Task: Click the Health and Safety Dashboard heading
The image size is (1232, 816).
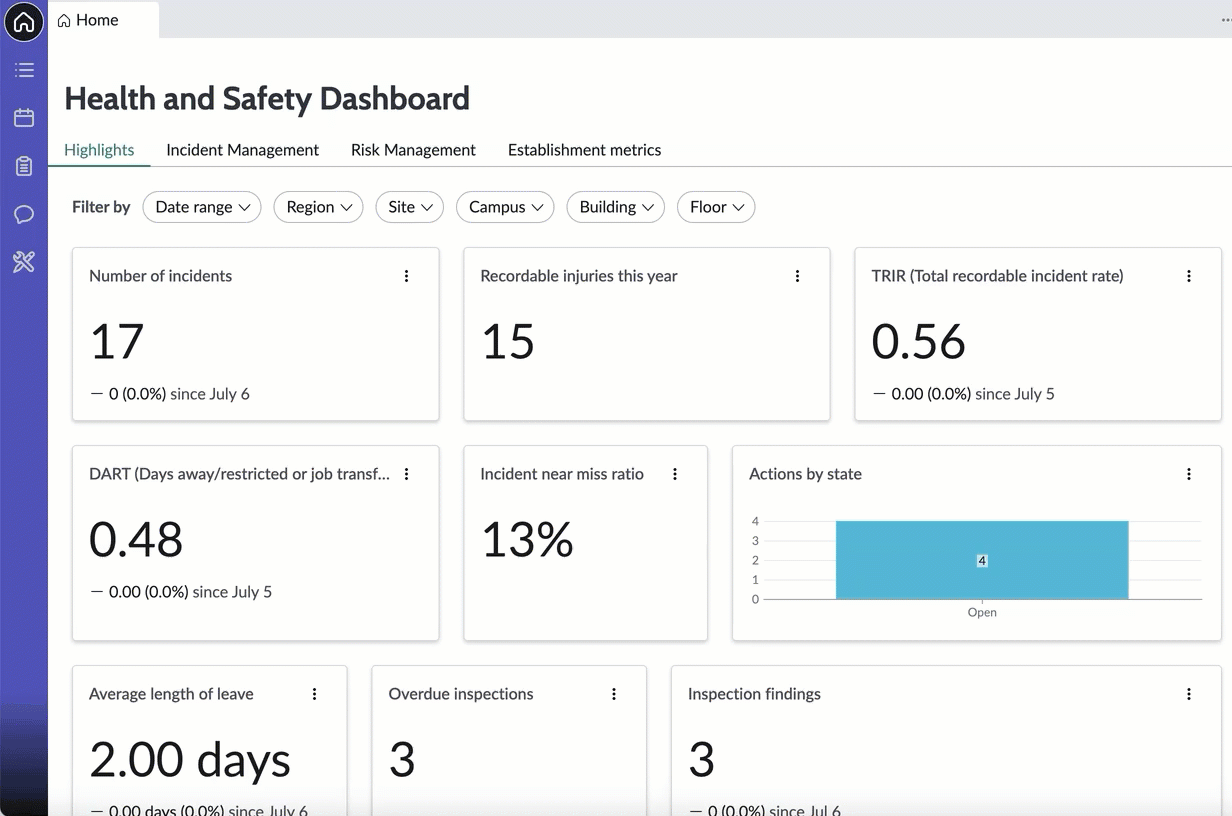Action: pyautogui.click(x=267, y=98)
